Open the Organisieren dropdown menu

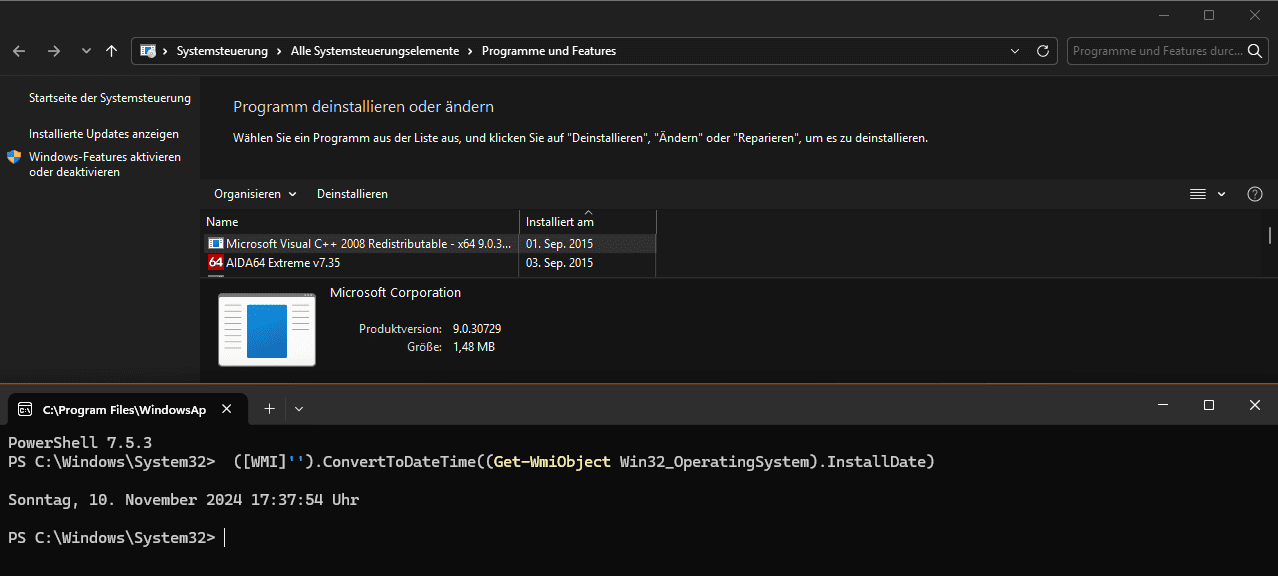point(255,194)
